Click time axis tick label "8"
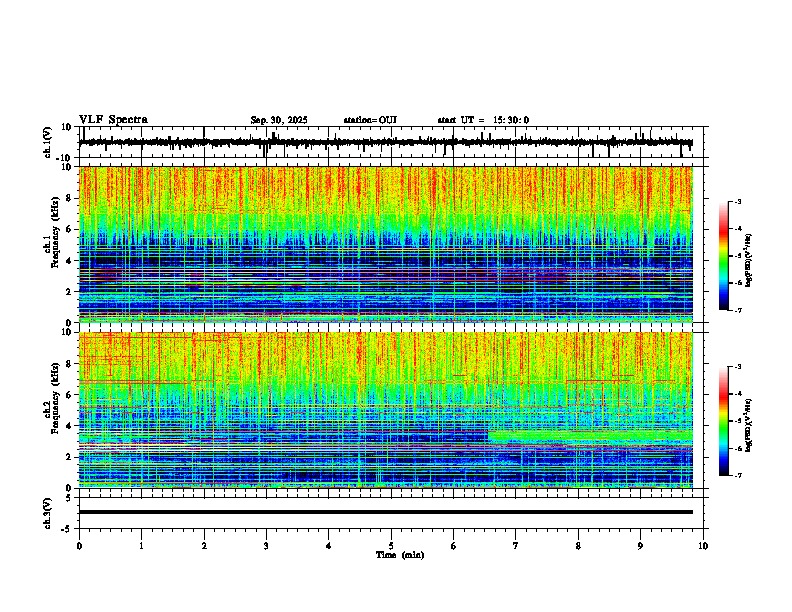Screen dimensions: 792x612 tap(578, 546)
